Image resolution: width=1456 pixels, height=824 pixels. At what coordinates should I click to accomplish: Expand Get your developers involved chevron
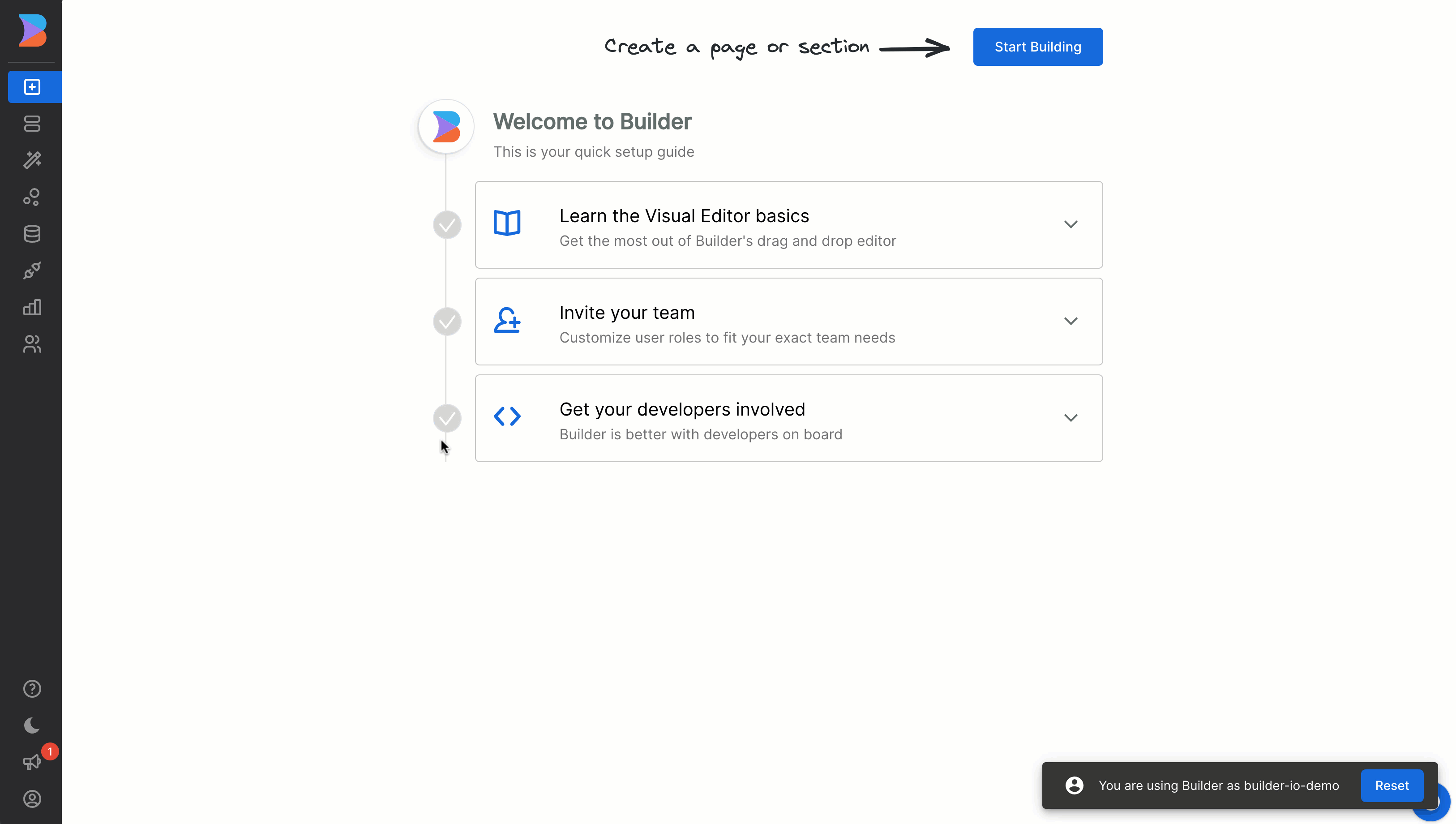coord(1071,418)
